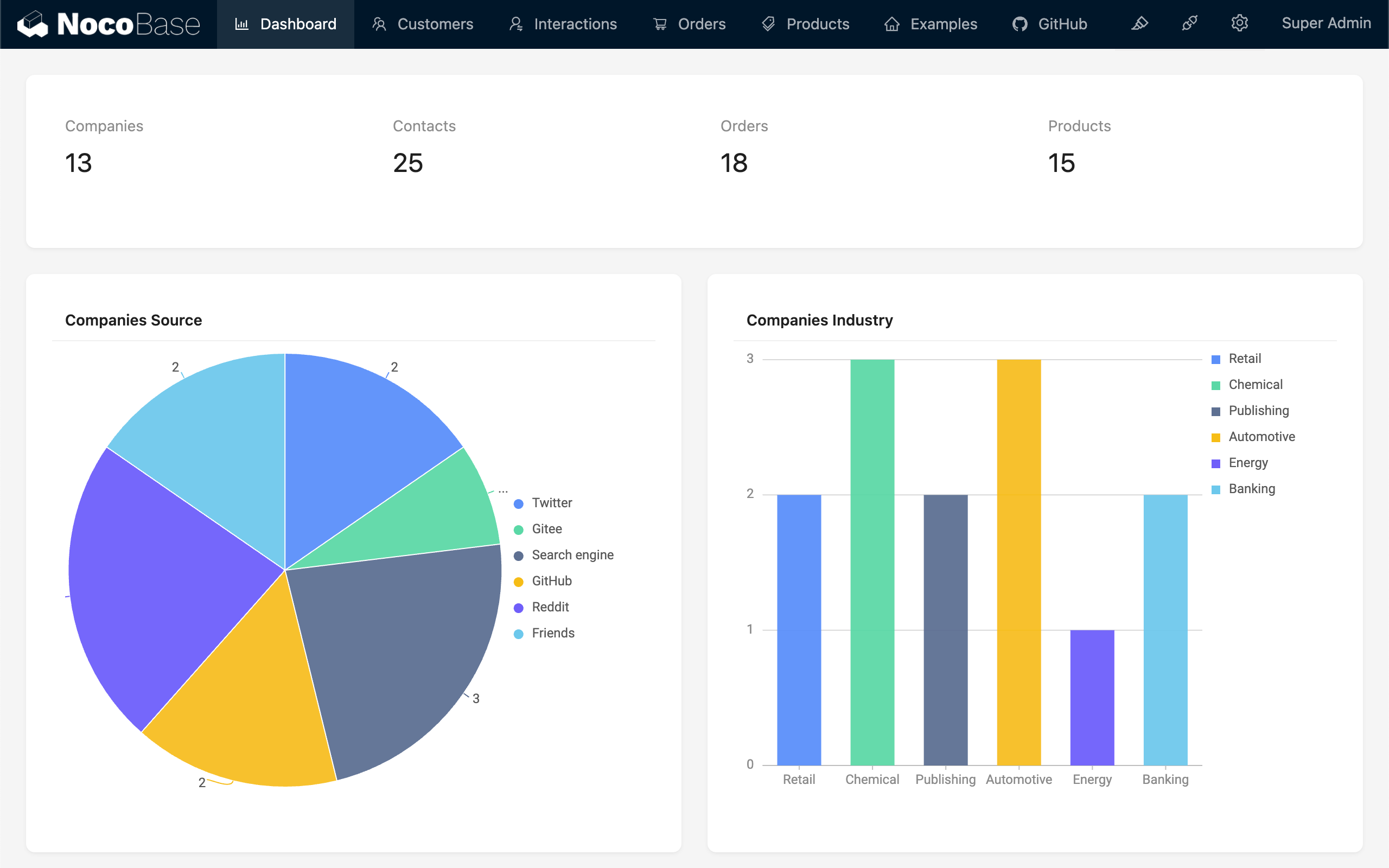
Task: Open the Super Admin user menu
Action: click(x=1326, y=23)
